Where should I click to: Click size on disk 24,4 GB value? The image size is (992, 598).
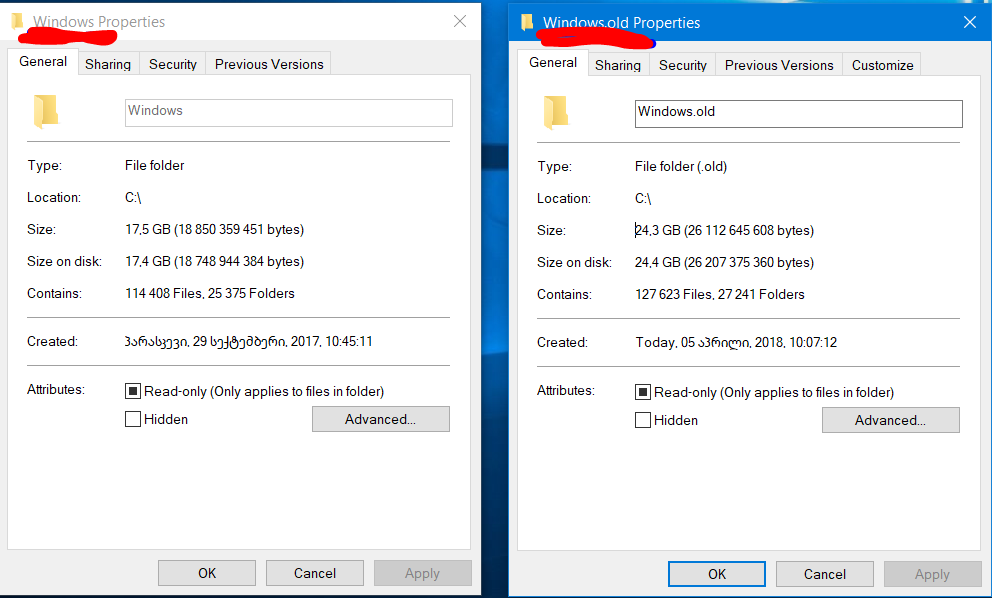(x=724, y=263)
